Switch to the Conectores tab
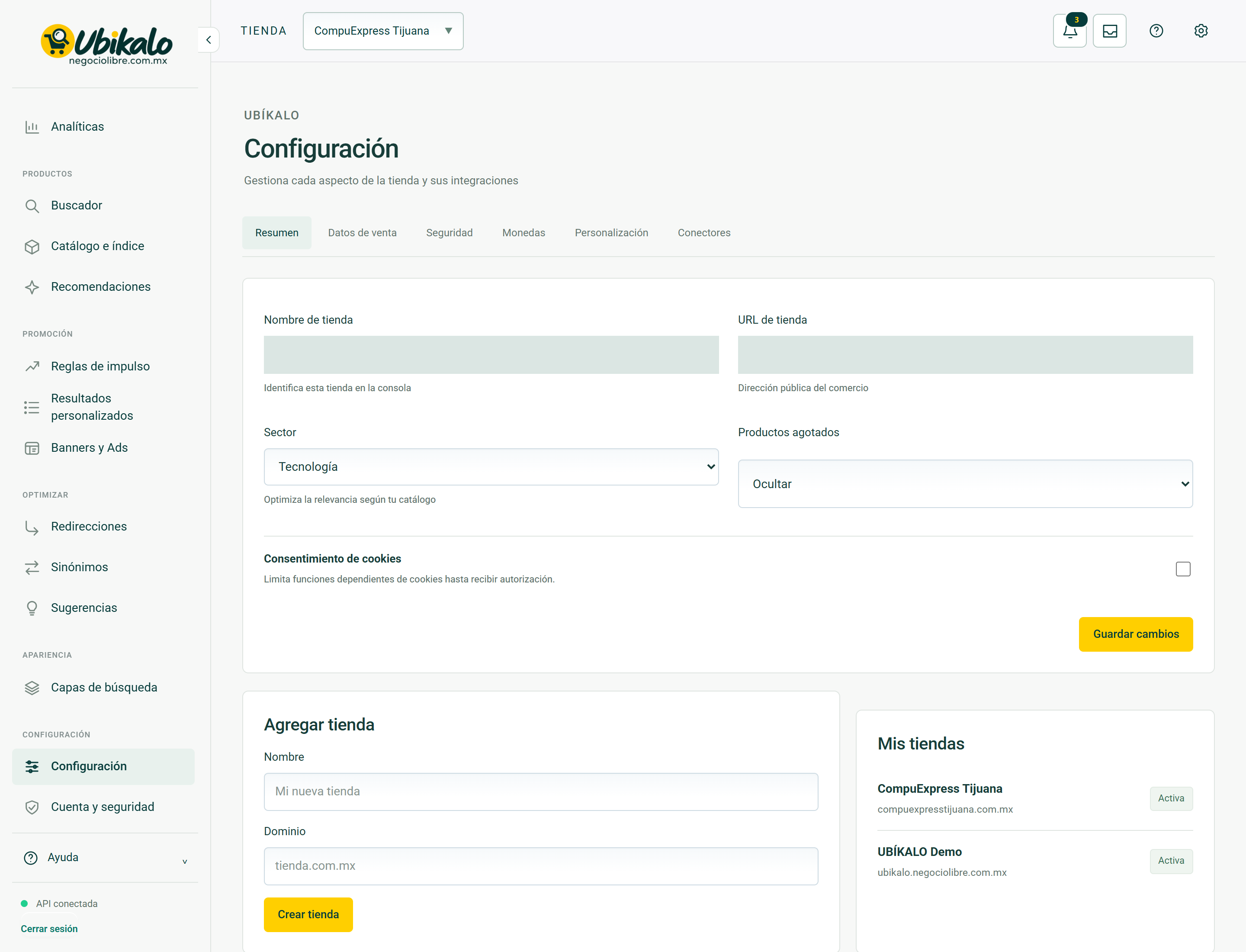Screen dimensions: 1246x952 [x=704, y=233]
